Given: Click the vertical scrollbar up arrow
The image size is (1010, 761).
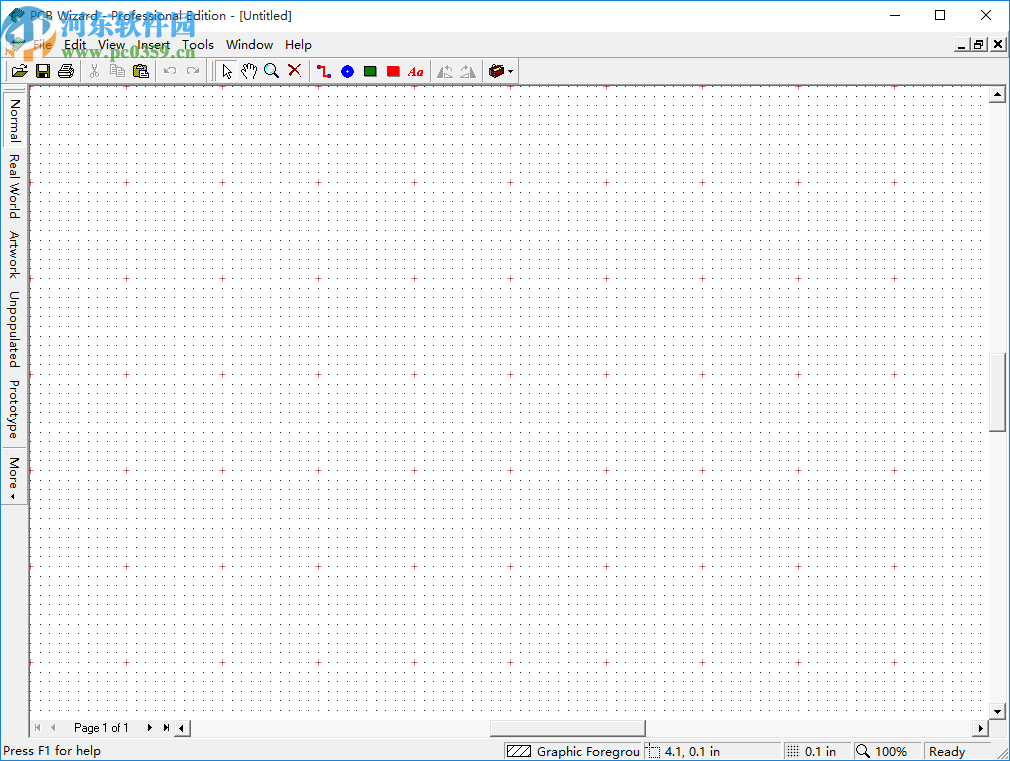Looking at the screenshot, I should click(997, 95).
